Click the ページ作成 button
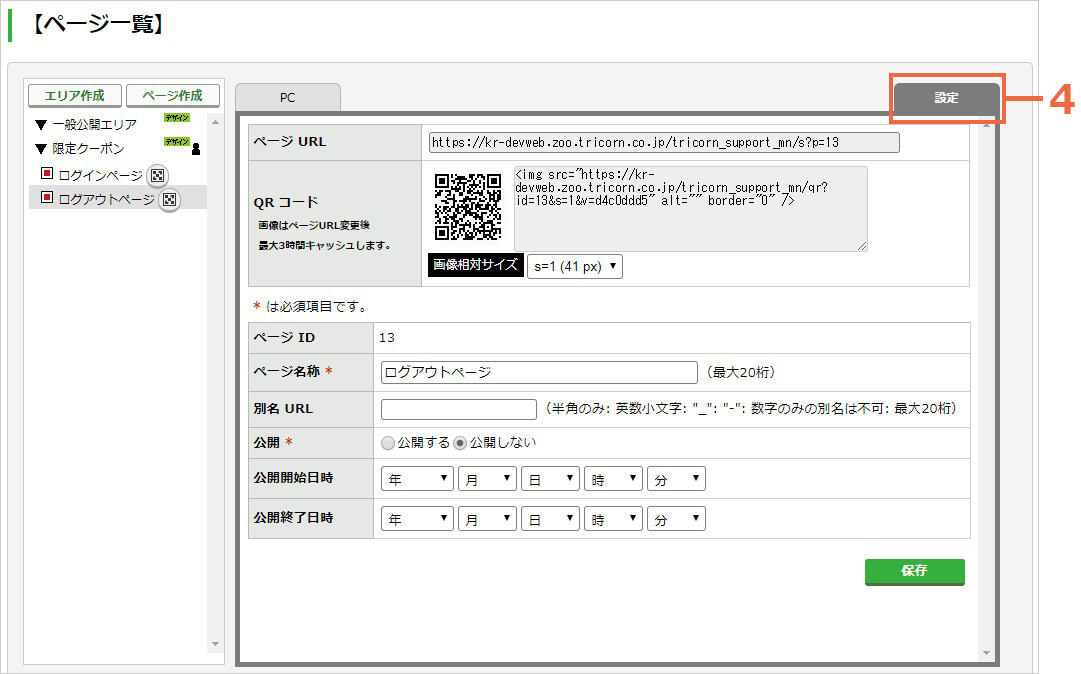Viewport: 1081px width, 674px height. point(172,96)
